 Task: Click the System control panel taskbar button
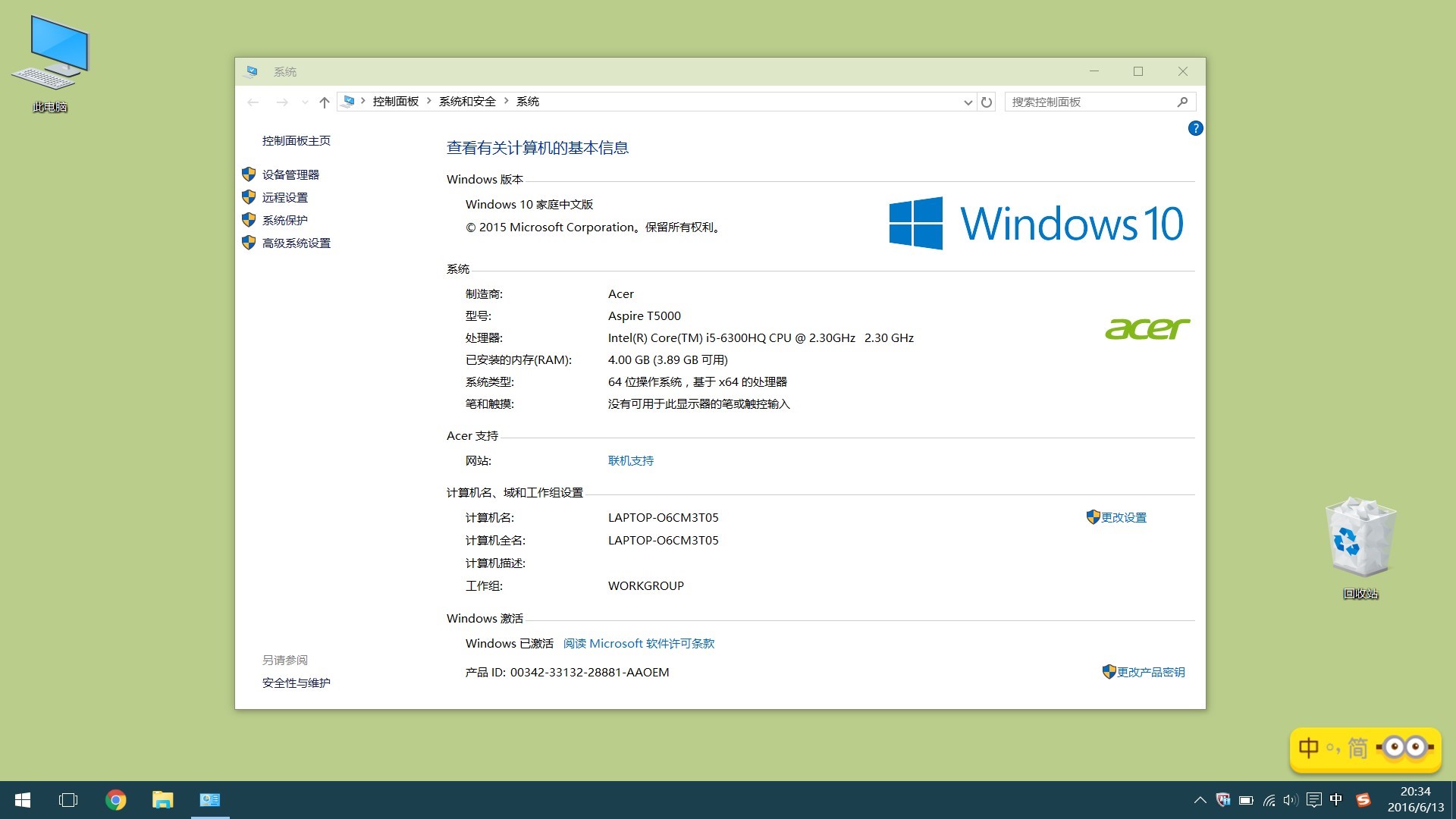(209, 800)
